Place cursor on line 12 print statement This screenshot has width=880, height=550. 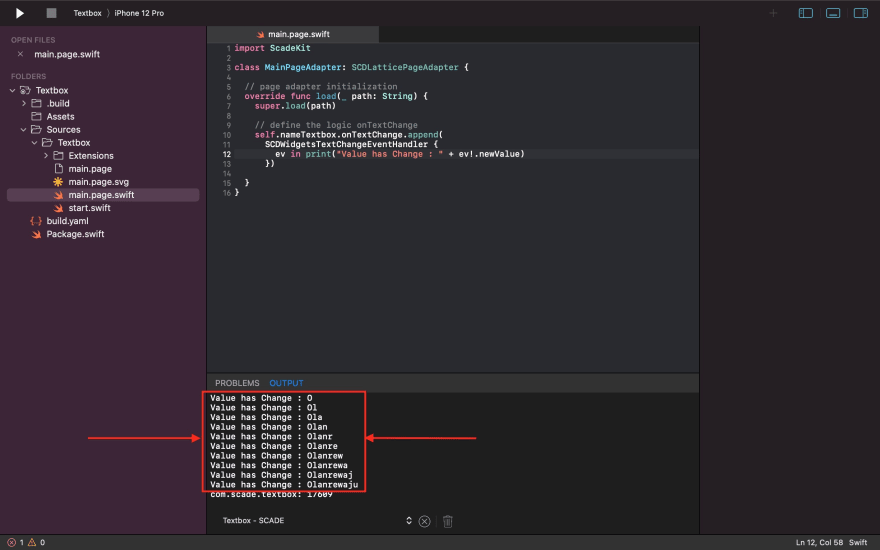[400, 154]
